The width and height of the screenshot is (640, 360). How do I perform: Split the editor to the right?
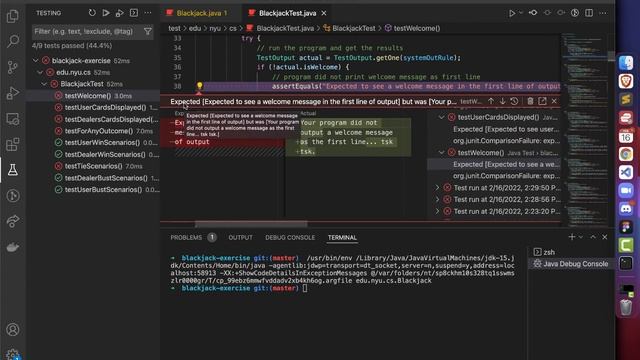589,13
